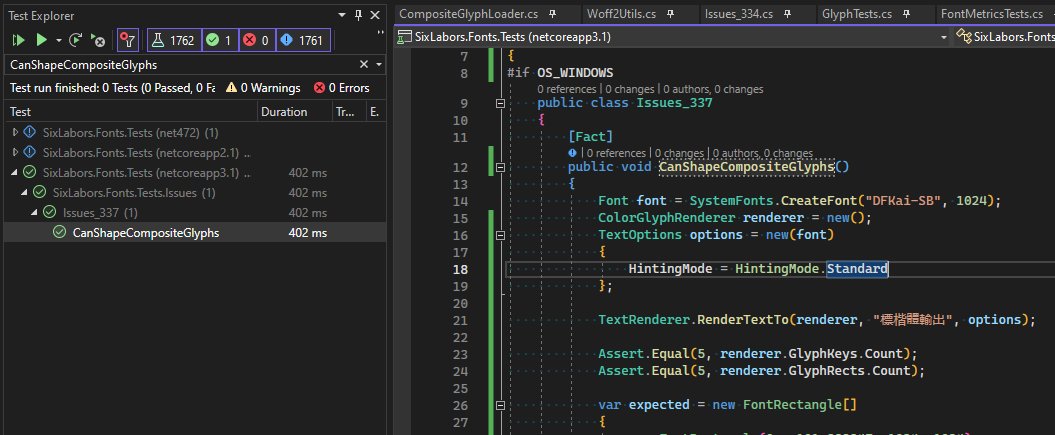This screenshot has height=435, width=1055.
Task: Collapse the expected FontRectangle array region
Action: pos(500,405)
